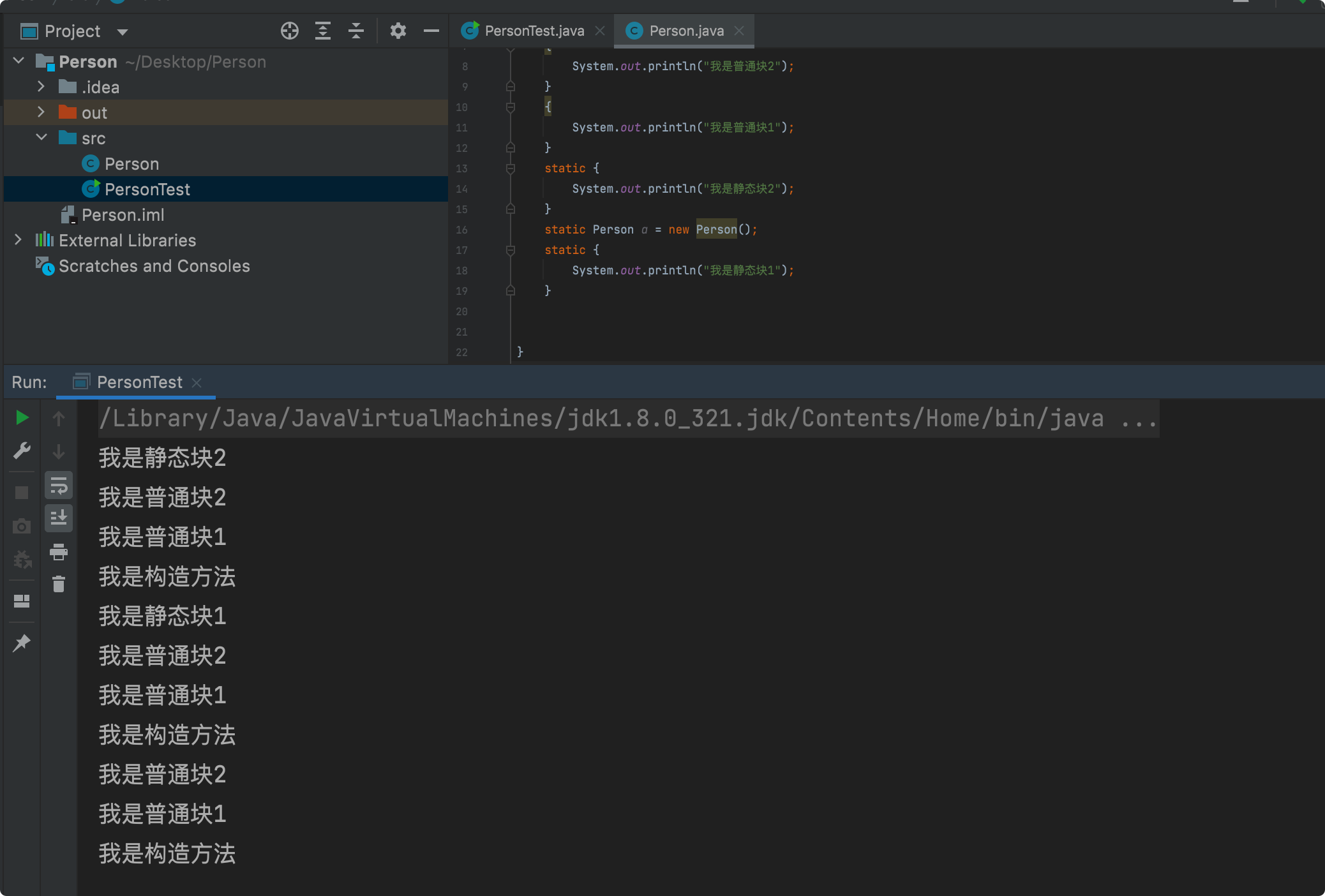Select the PersonTest run tab
Screen dimensions: 1325x896
[x=138, y=382]
